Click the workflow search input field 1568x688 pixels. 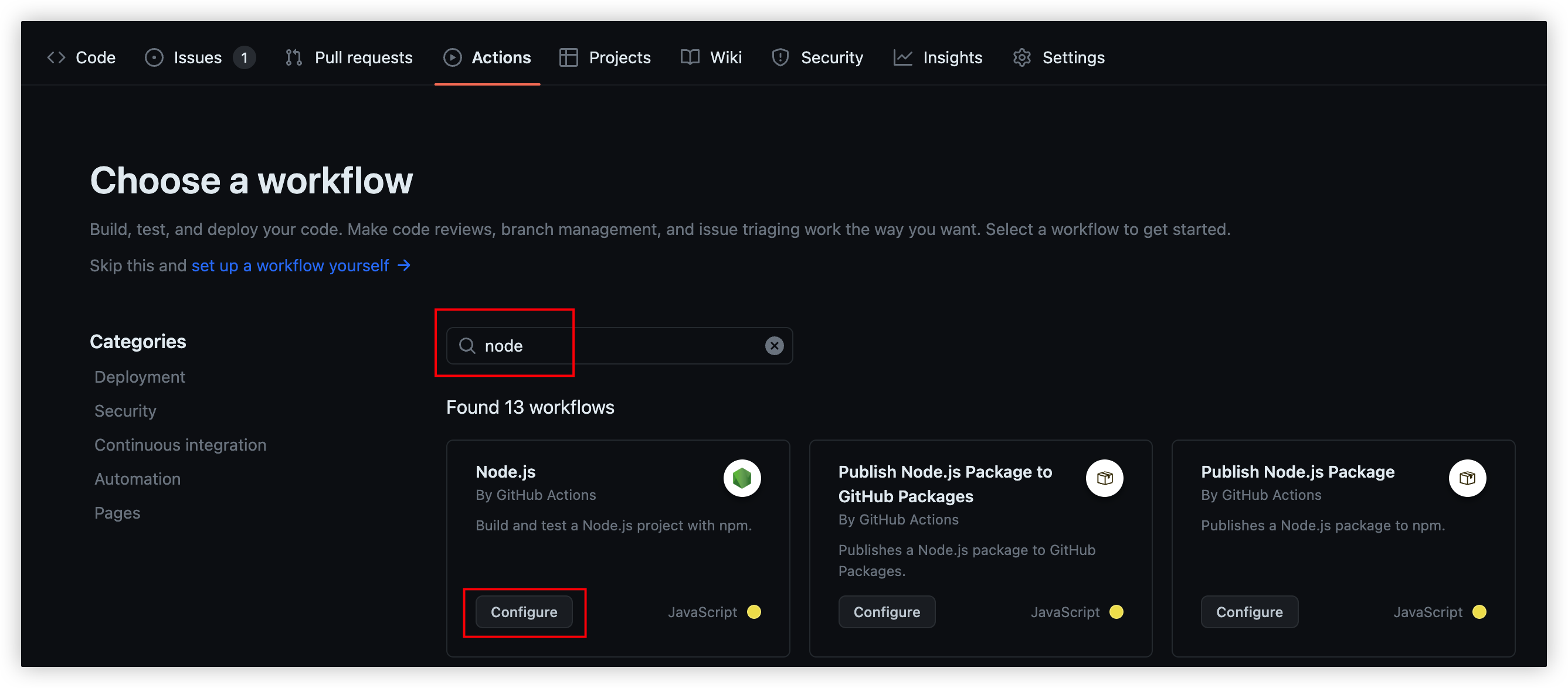pyautogui.click(x=633, y=346)
